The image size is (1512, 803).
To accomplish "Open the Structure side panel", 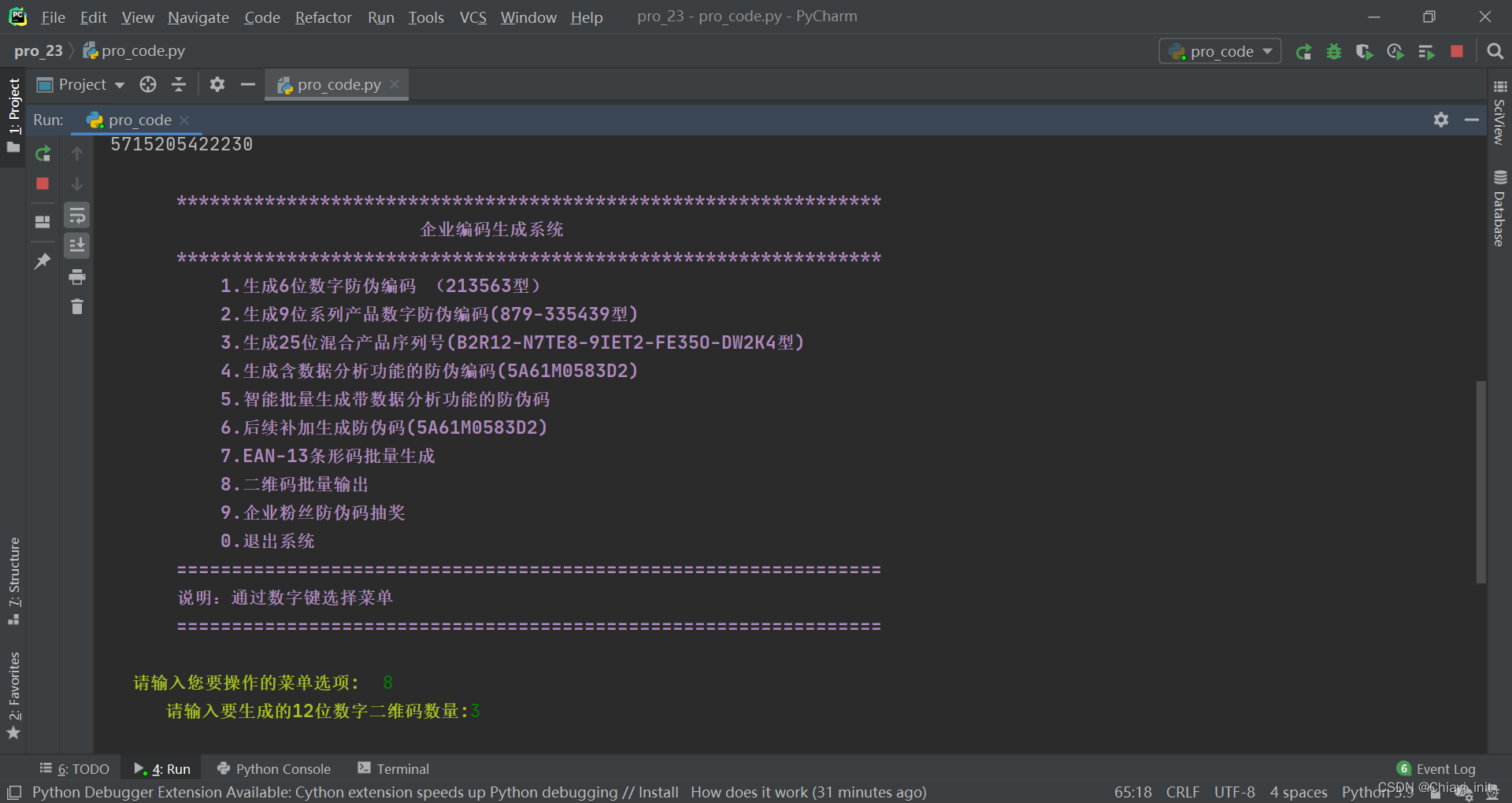I will click(x=13, y=581).
